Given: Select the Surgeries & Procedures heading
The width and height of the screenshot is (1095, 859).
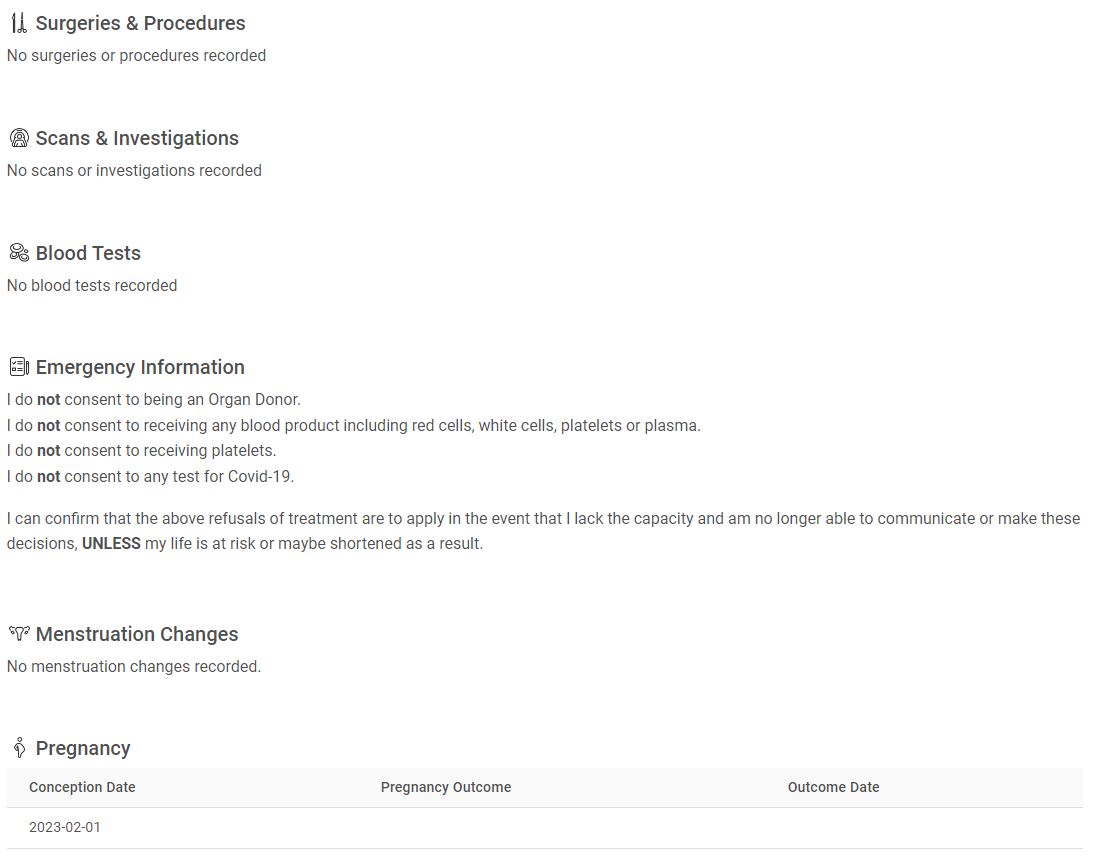Looking at the screenshot, I should (140, 23).
